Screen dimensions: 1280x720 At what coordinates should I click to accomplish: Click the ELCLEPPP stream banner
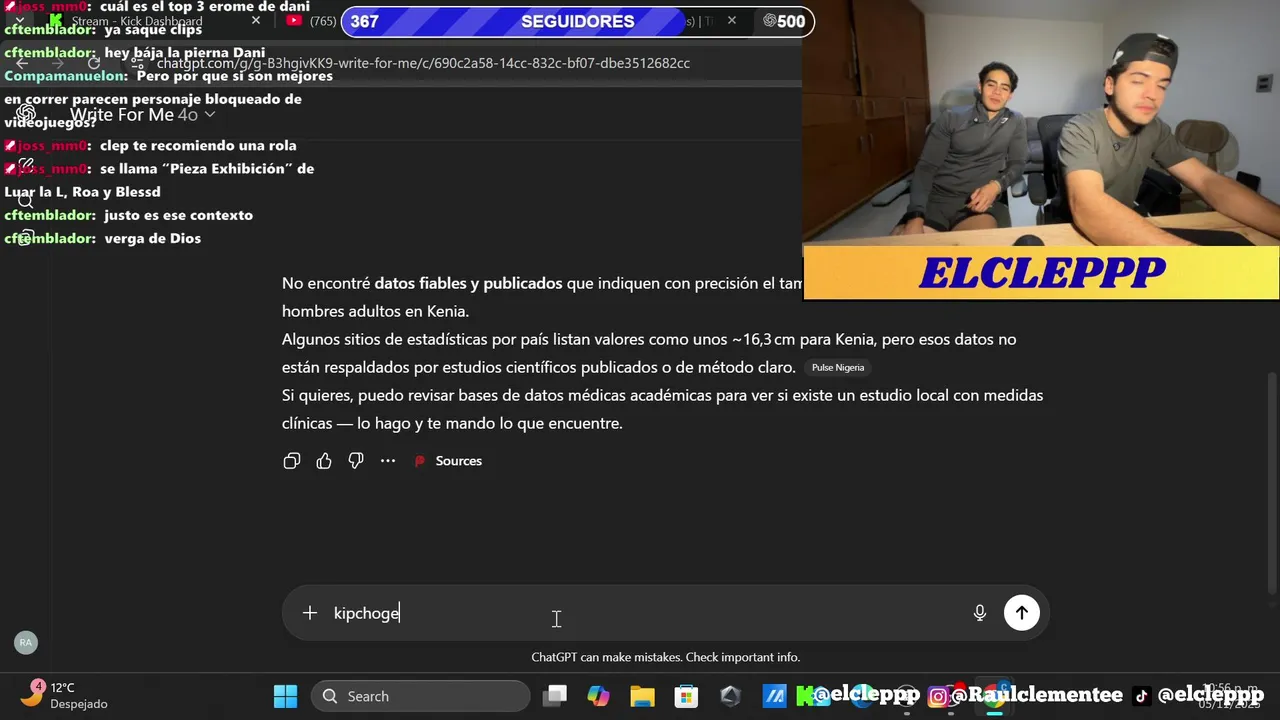pos(1042,273)
